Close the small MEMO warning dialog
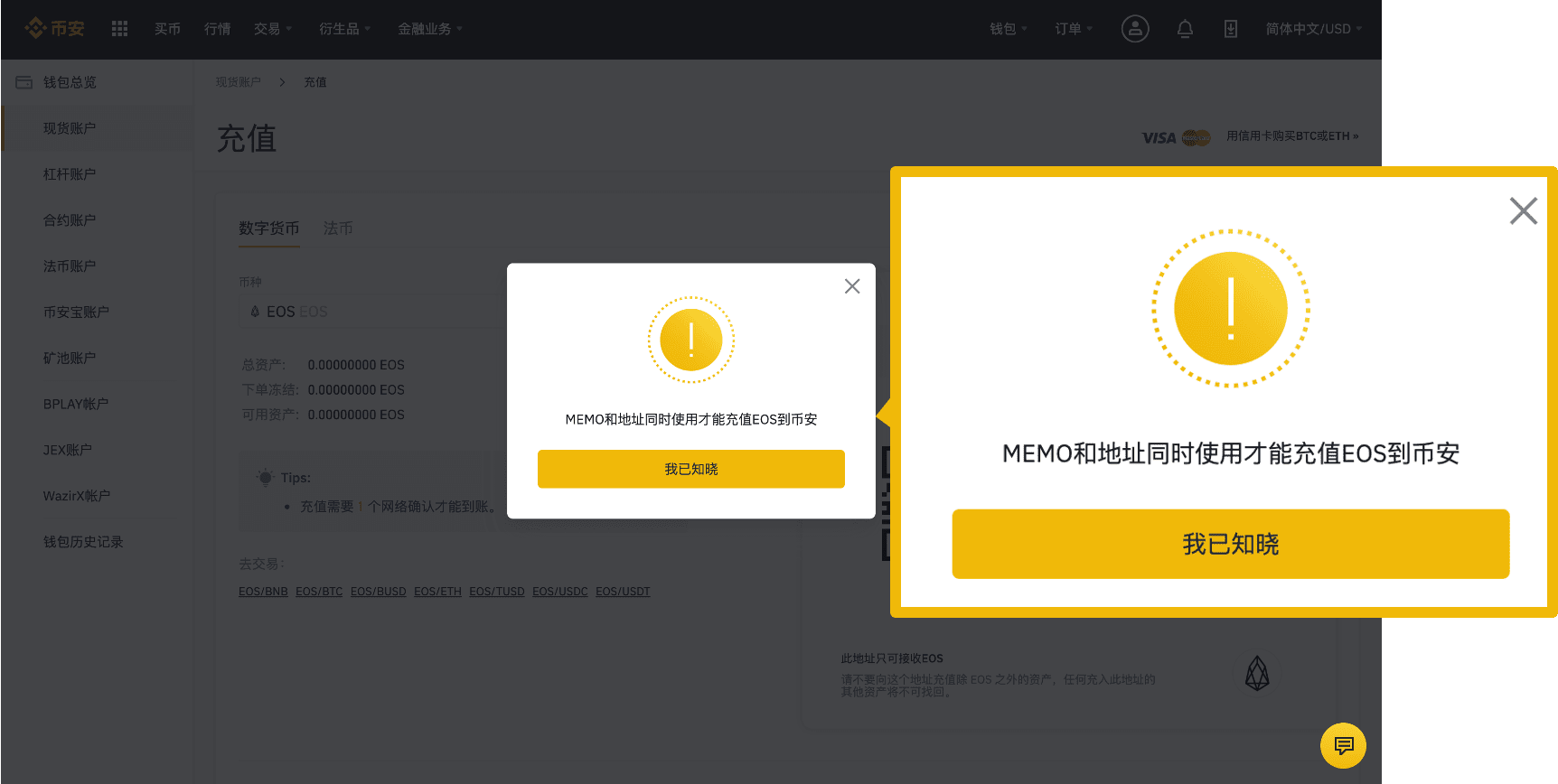The image size is (1558, 784). pos(852,286)
